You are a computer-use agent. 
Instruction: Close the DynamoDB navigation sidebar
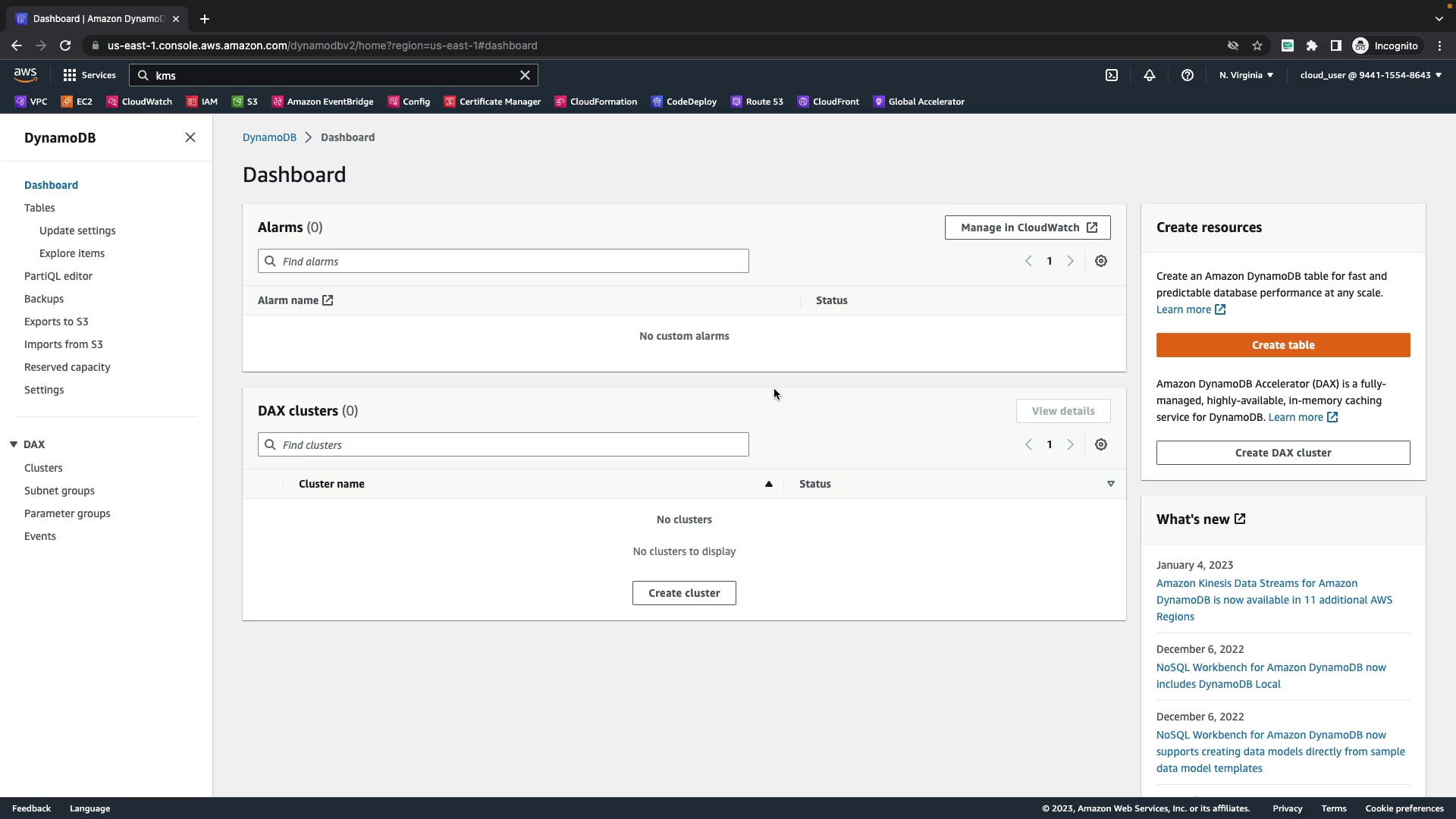coord(190,137)
